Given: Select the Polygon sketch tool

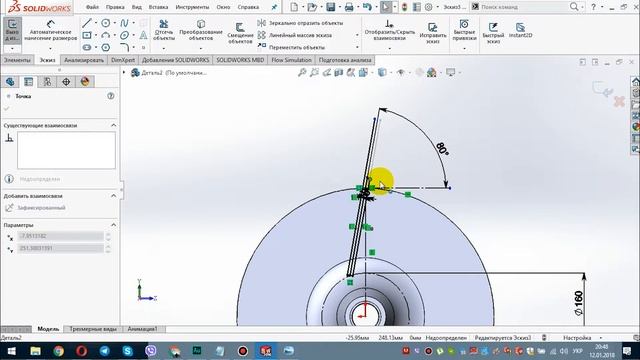Looking at the screenshot, I should (106, 47).
